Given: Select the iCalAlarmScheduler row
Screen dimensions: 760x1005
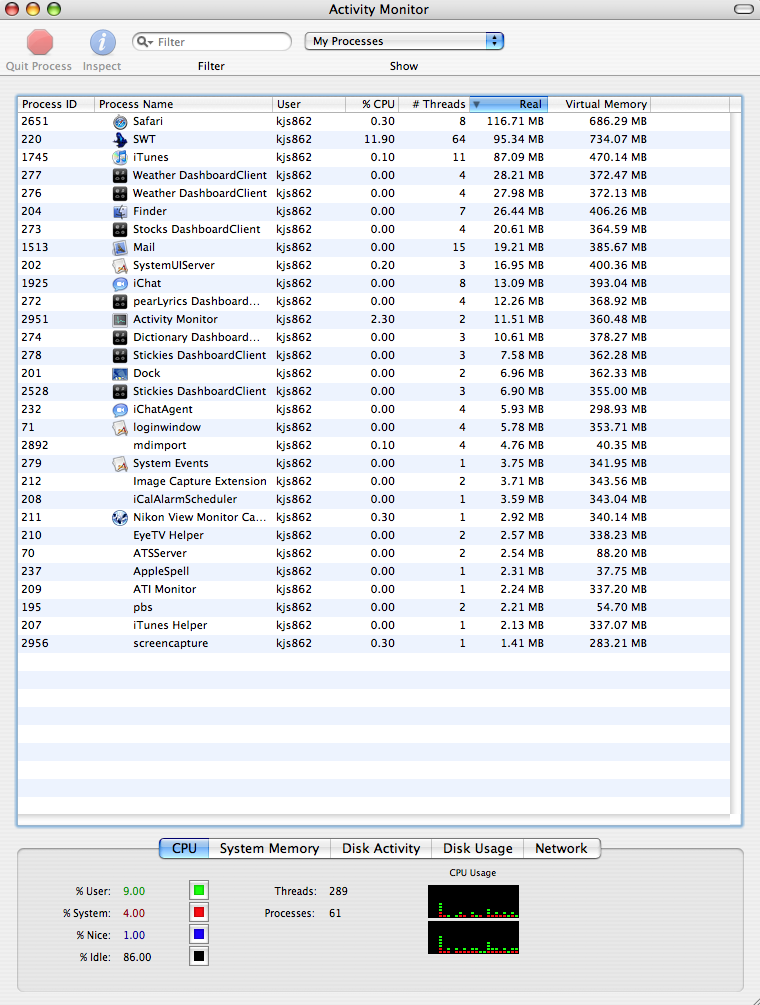Looking at the screenshot, I should [x=374, y=499].
